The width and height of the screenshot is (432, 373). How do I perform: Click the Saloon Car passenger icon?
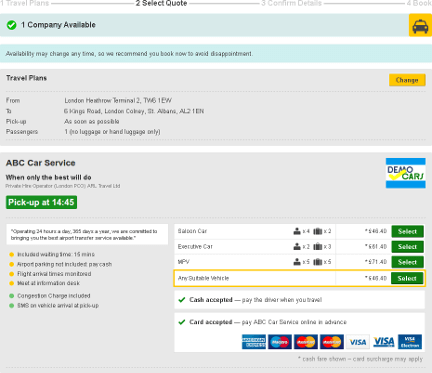click(297, 231)
